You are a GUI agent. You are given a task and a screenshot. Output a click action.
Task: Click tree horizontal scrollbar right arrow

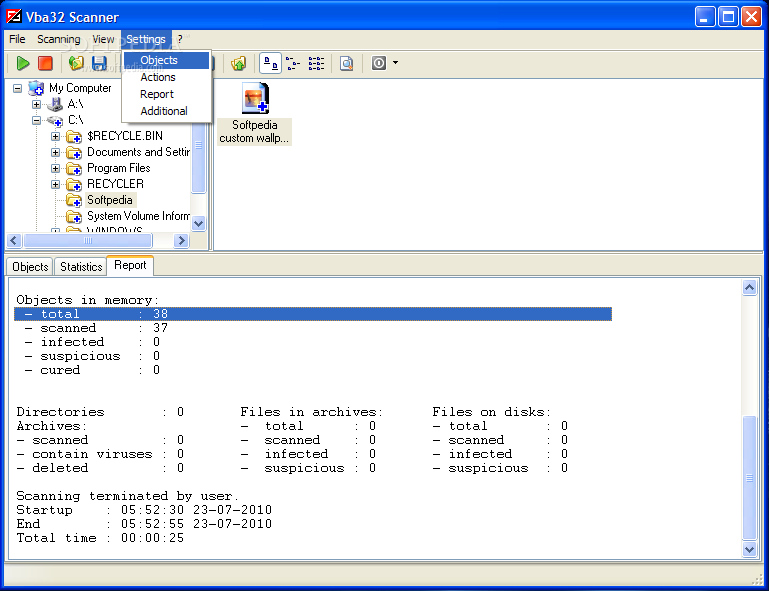tap(181, 240)
